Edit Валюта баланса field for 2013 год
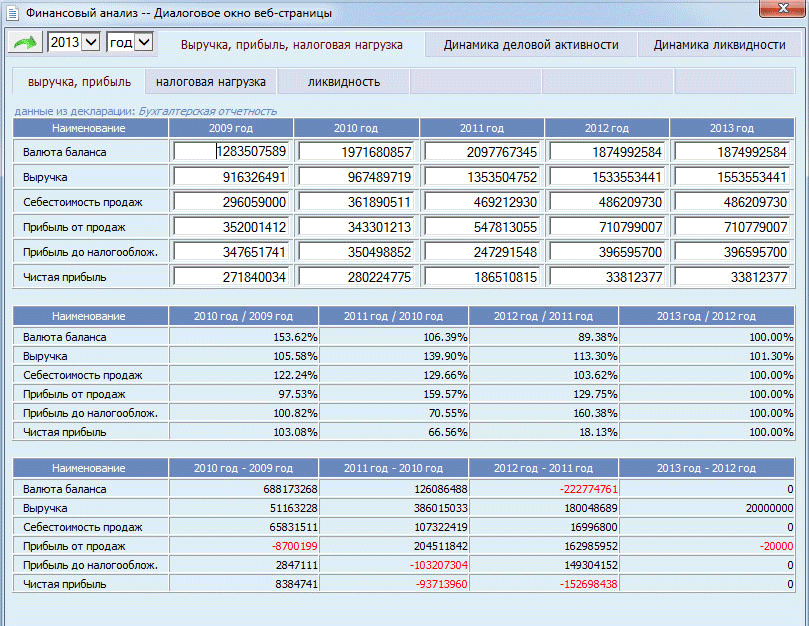 732,152
